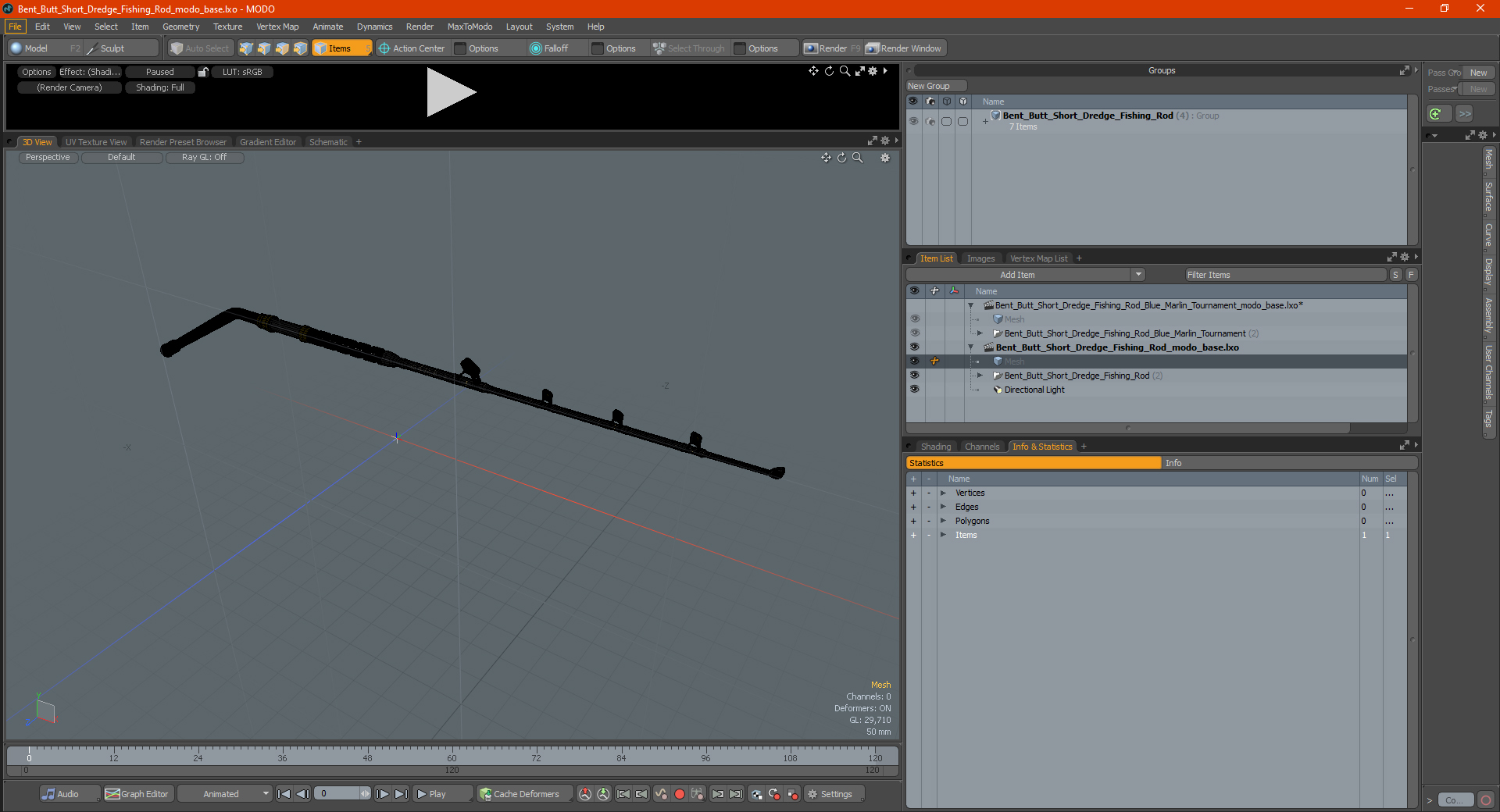
Task: Go to first frame icon
Action: point(284,794)
